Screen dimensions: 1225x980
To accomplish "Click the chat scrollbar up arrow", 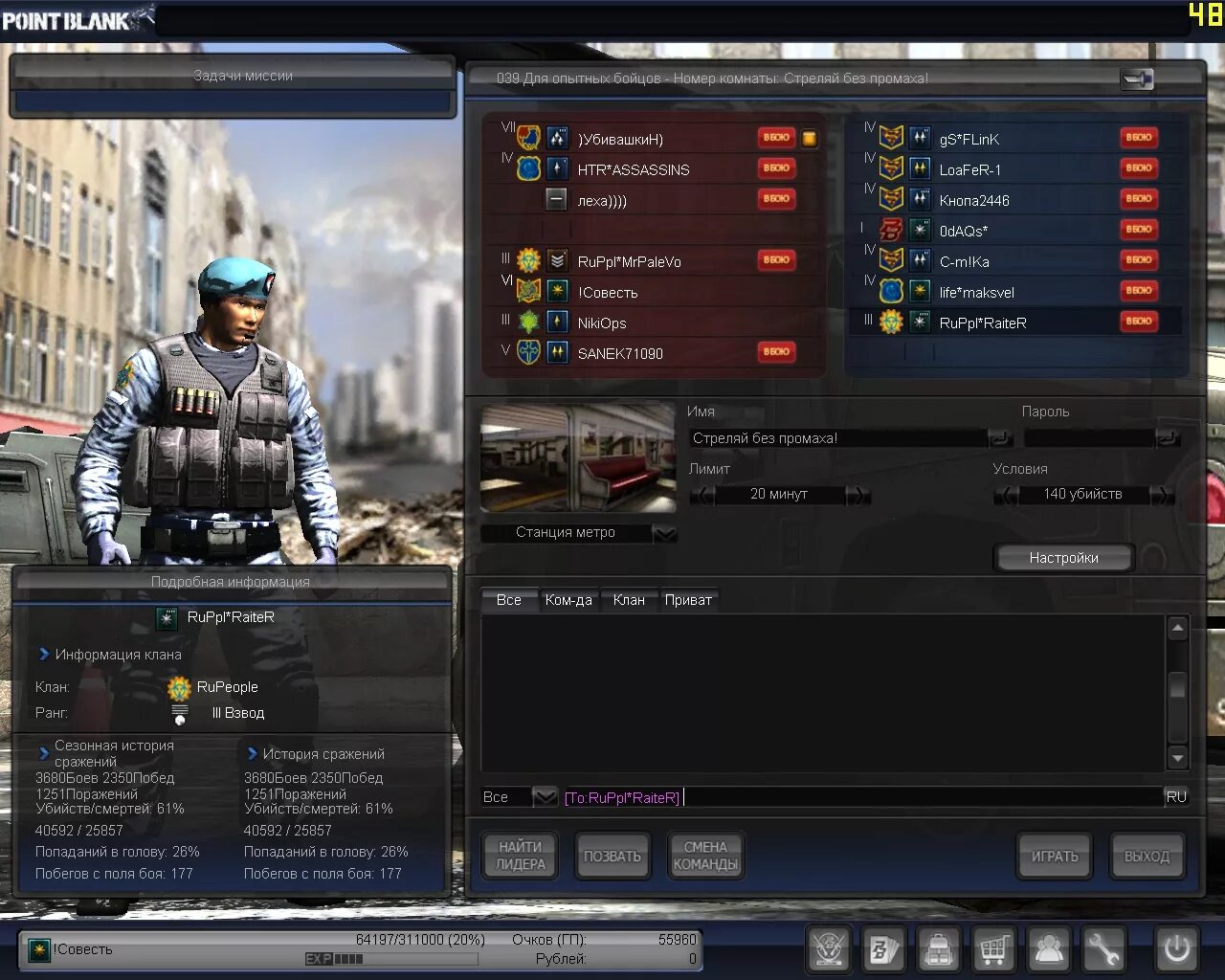I will coord(1178,628).
